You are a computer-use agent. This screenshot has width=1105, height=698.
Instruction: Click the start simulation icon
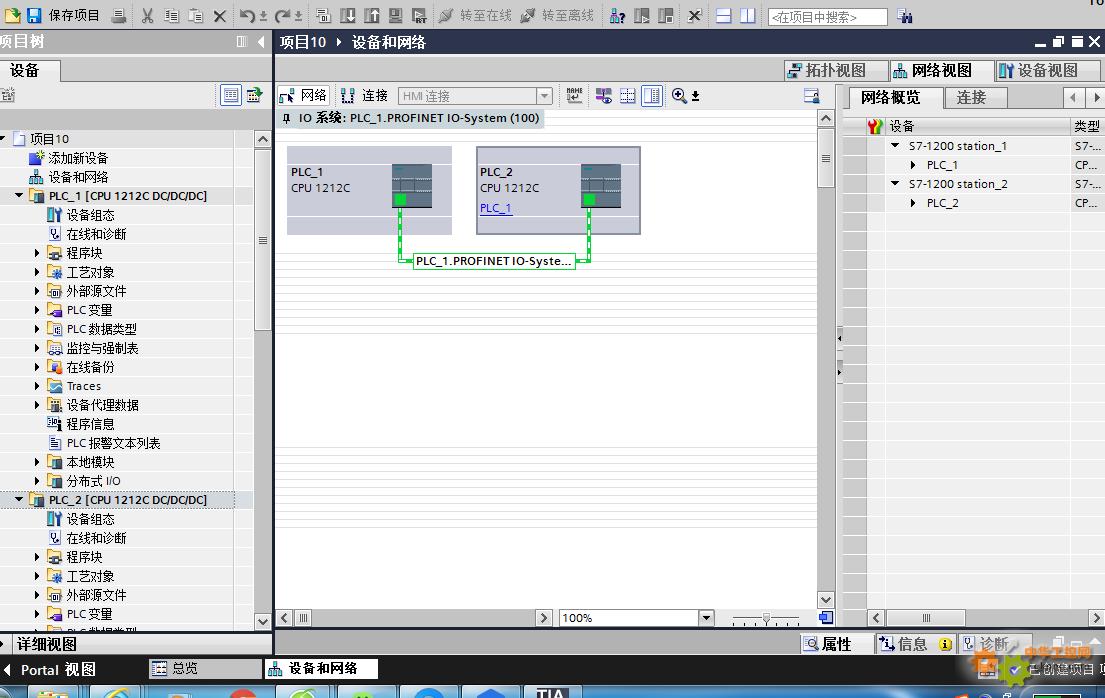click(395, 16)
